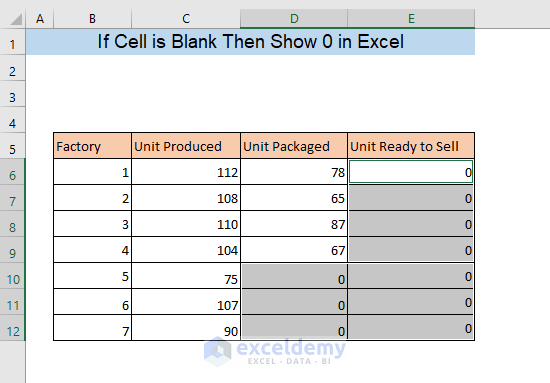Select column B header

coord(93,19)
